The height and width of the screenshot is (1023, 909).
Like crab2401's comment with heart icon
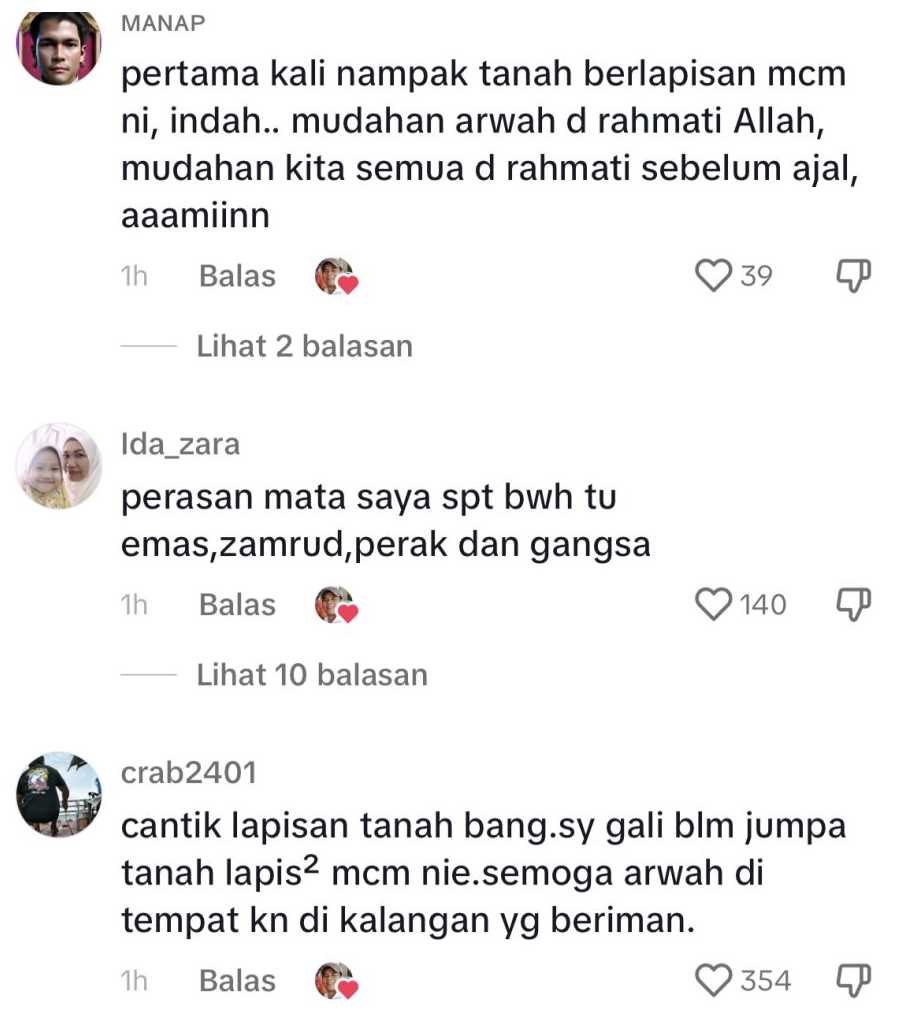713,981
